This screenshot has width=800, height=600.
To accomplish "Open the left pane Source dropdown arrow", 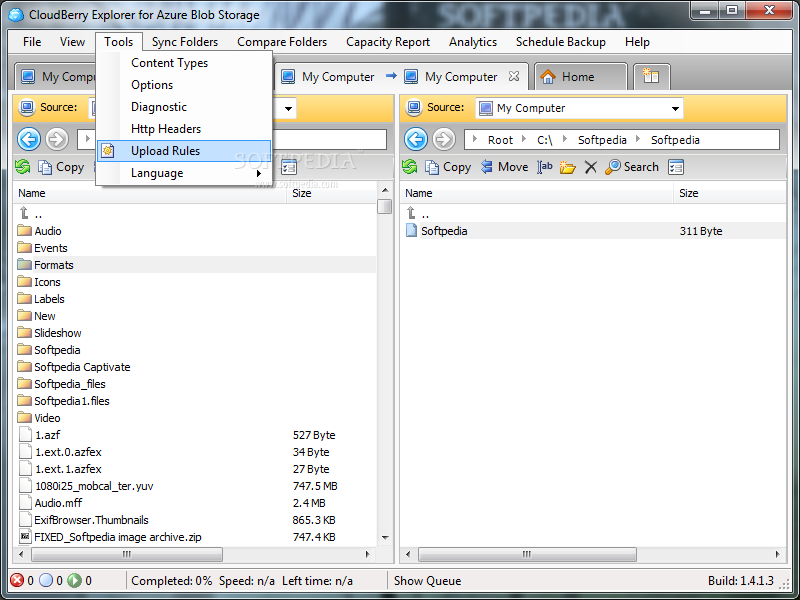I will point(288,108).
